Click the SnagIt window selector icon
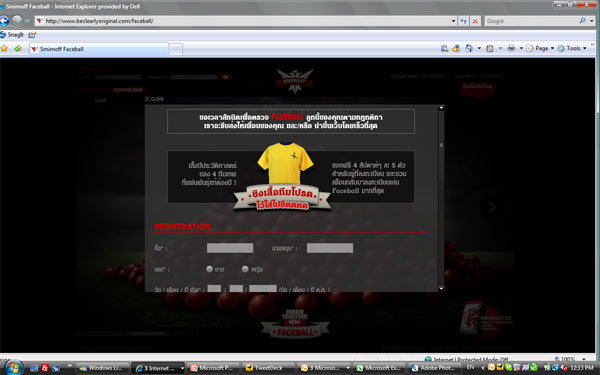This screenshot has width=600, height=375. coord(32,35)
